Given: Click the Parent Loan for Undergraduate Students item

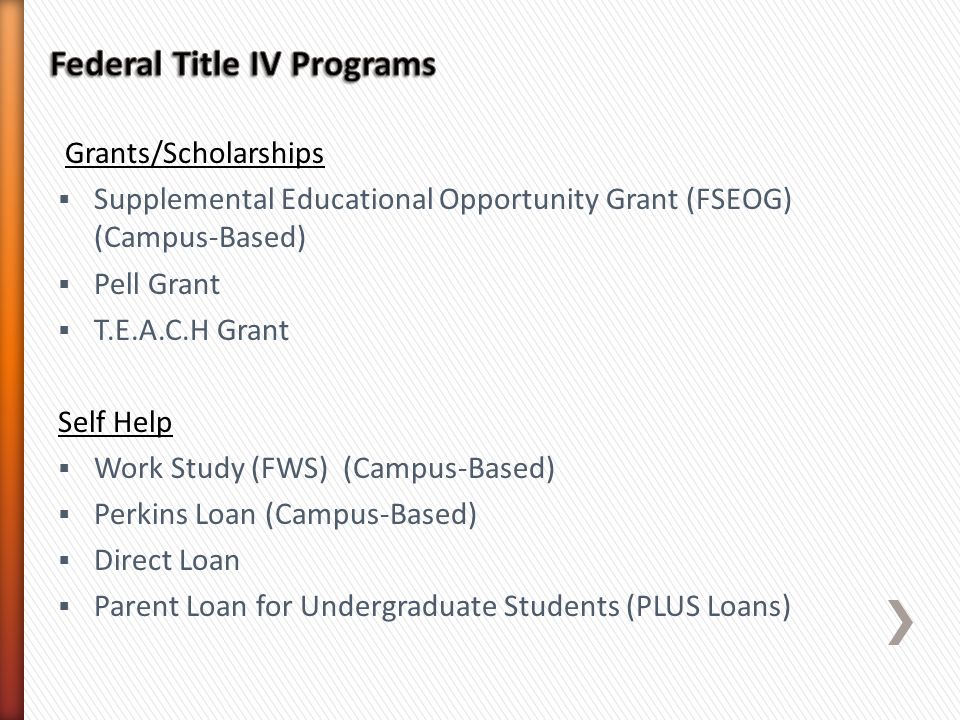Looking at the screenshot, I should pyautogui.click(x=442, y=607).
